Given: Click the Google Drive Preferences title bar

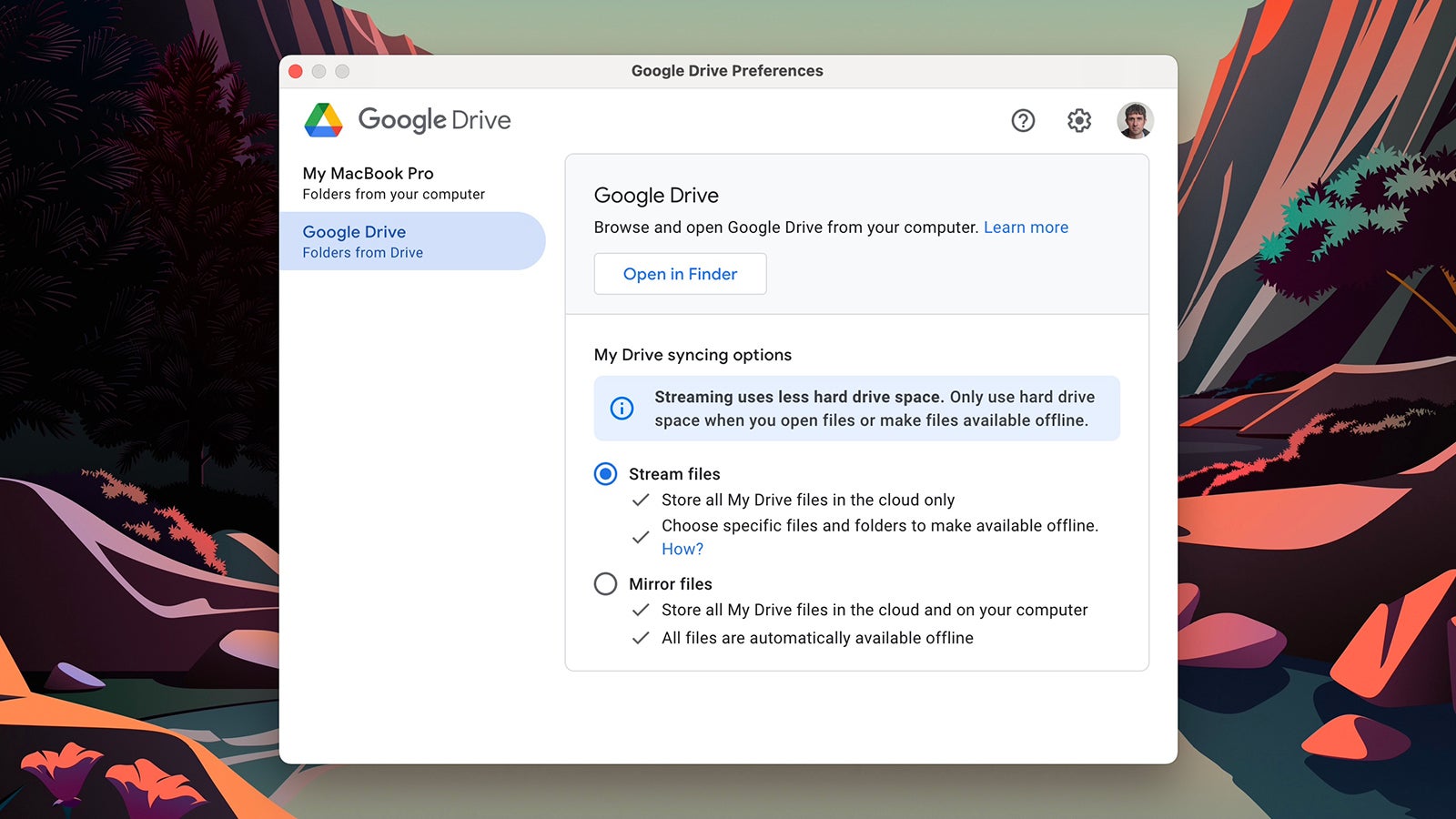Looking at the screenshot, I should [x=727, y=70].
